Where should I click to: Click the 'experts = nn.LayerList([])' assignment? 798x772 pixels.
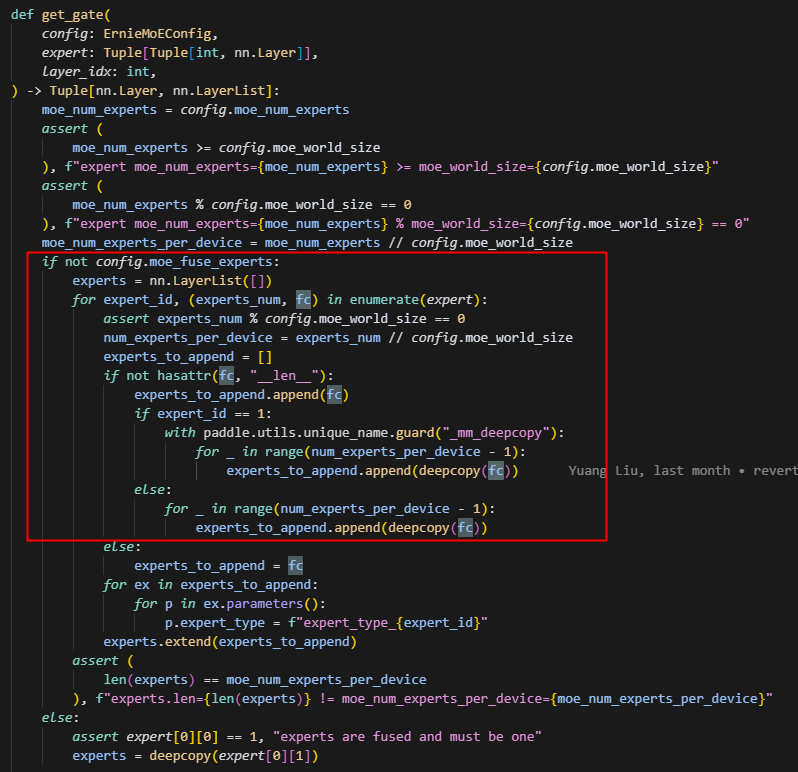172,281
